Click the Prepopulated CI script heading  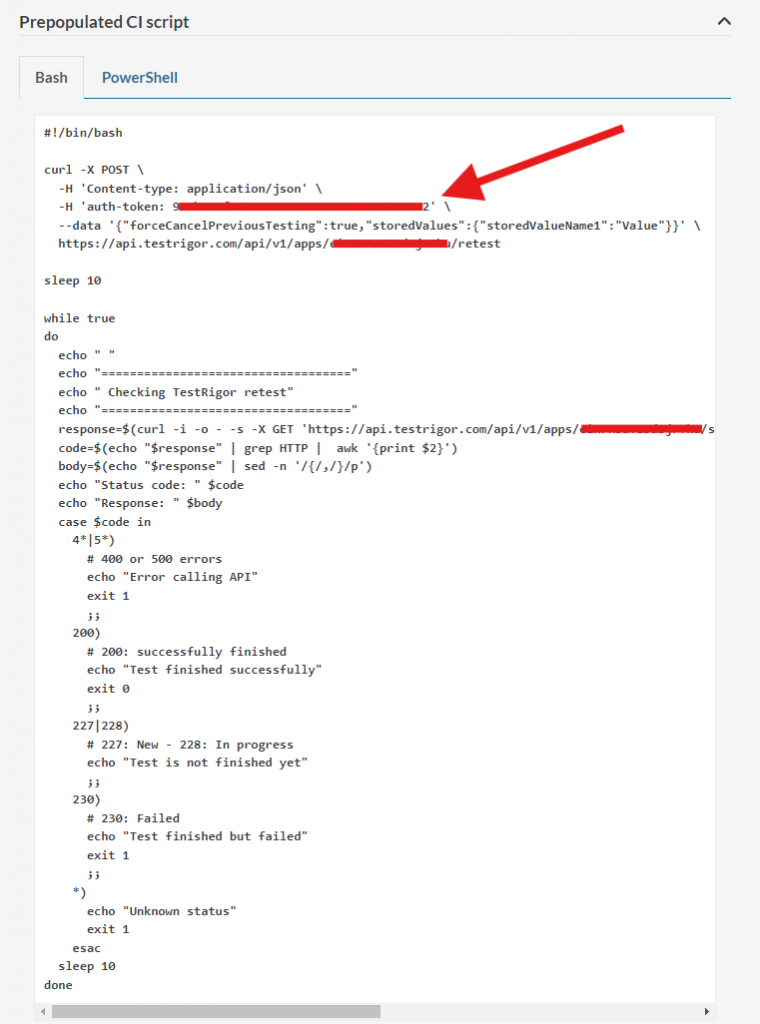104,22
